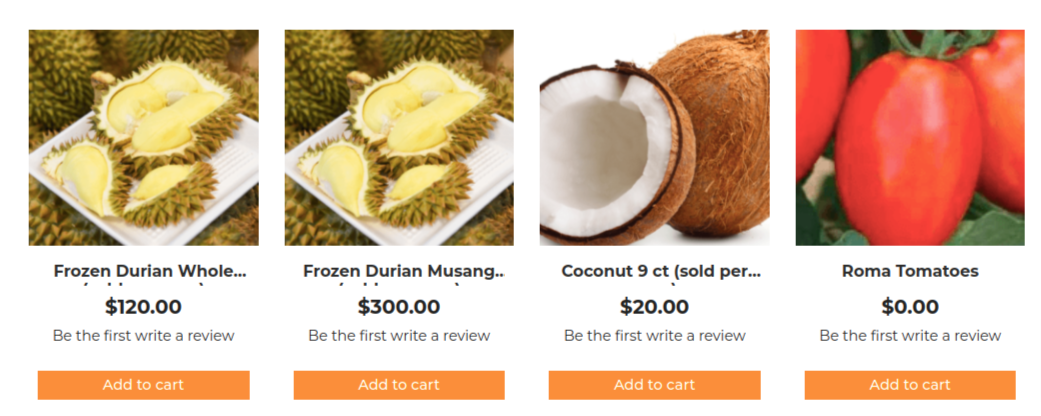Open the Frozen Durian Whole product image

click(x=143, y=137)
